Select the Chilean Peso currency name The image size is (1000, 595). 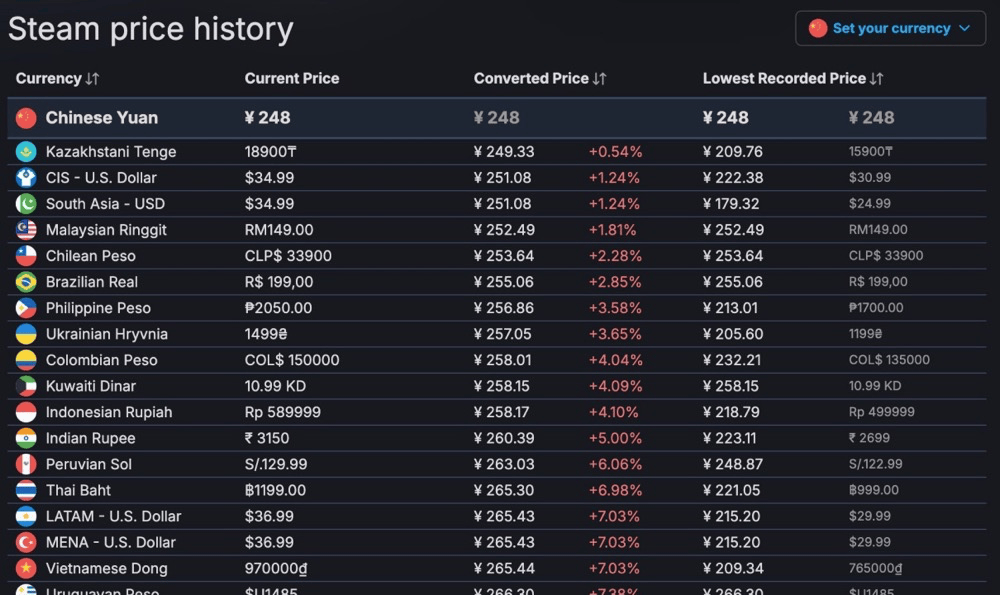tap(91, 256)
